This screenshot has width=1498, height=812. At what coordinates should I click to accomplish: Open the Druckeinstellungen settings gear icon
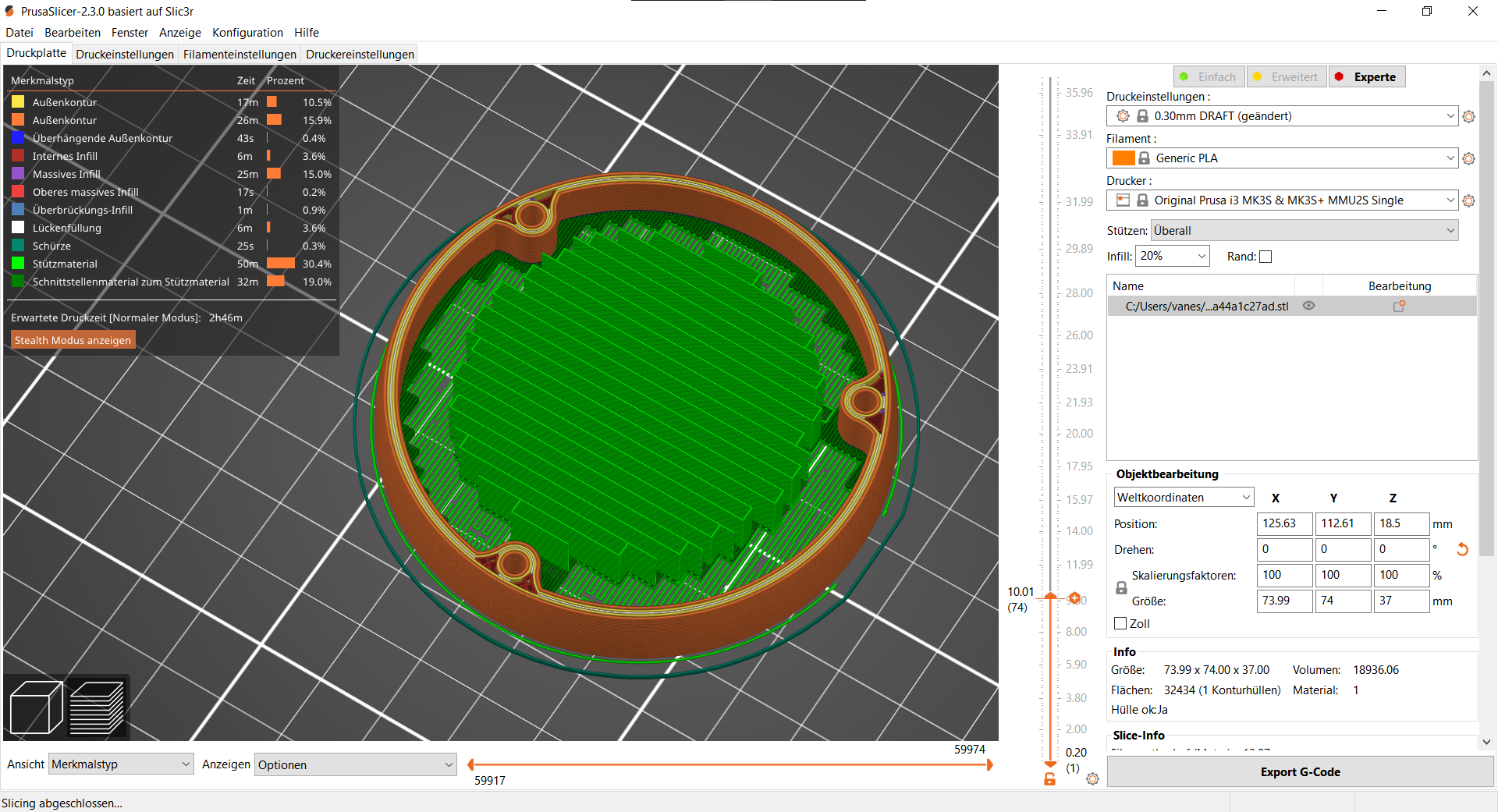pyautogui.click(x=1469, y=116)
